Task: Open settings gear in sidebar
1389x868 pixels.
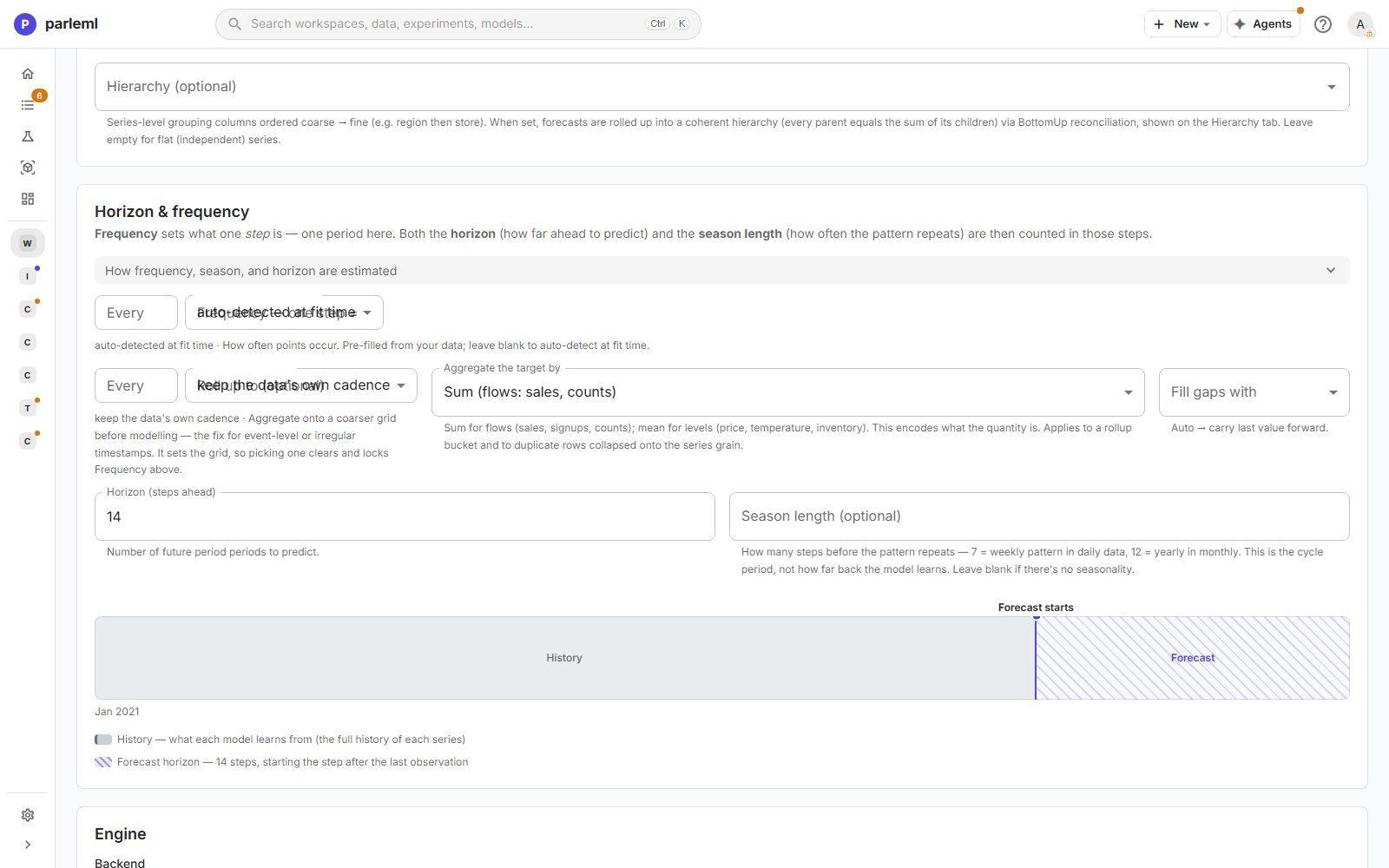Action: point(28,815)
